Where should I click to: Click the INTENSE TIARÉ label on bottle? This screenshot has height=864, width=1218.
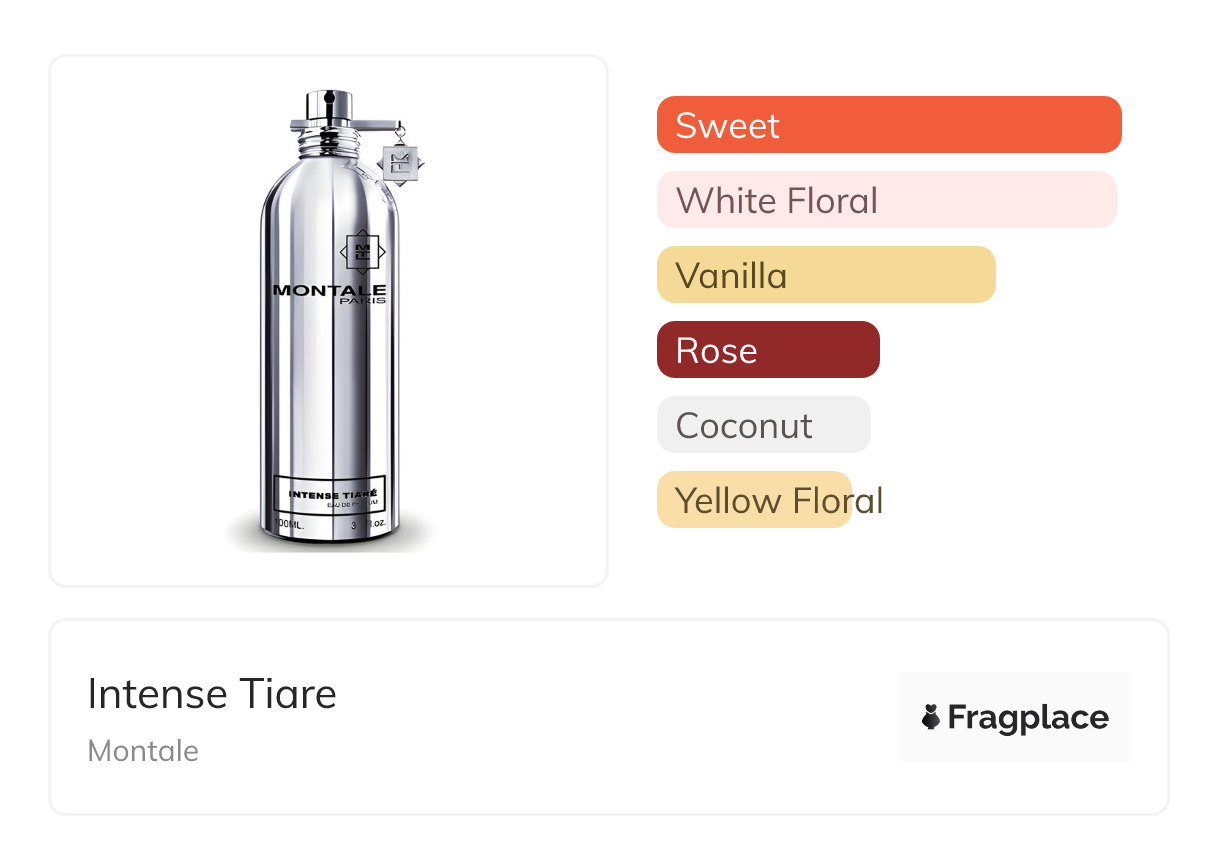[x=331, y=494]
